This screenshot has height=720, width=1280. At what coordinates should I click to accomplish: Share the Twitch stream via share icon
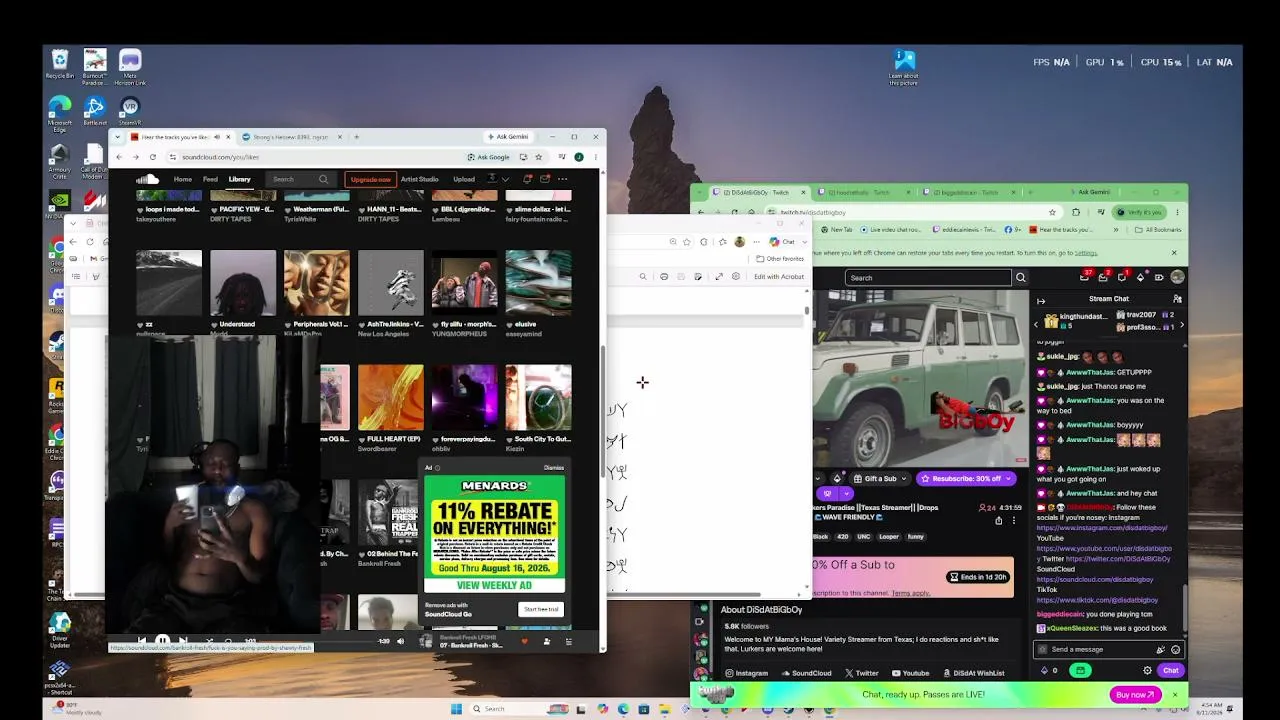coord(998,520)
